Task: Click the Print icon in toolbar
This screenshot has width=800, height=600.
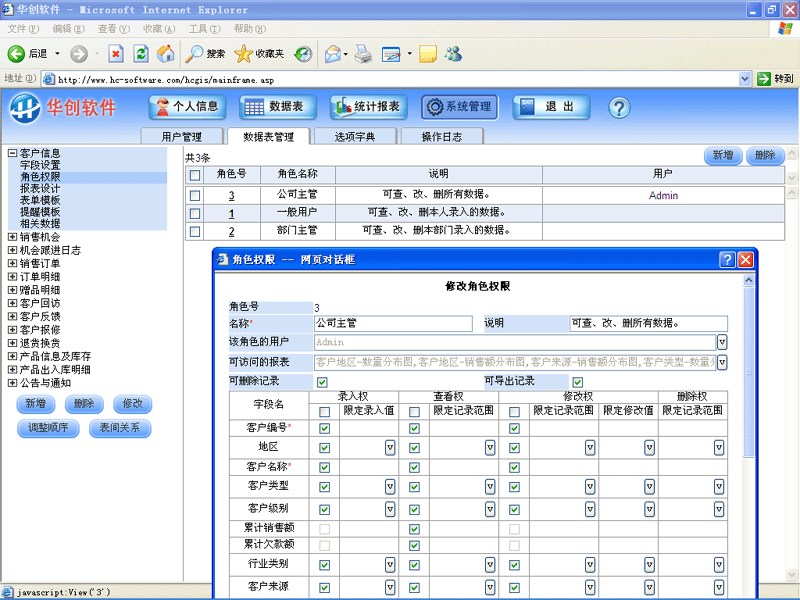Action: [363, 54]
